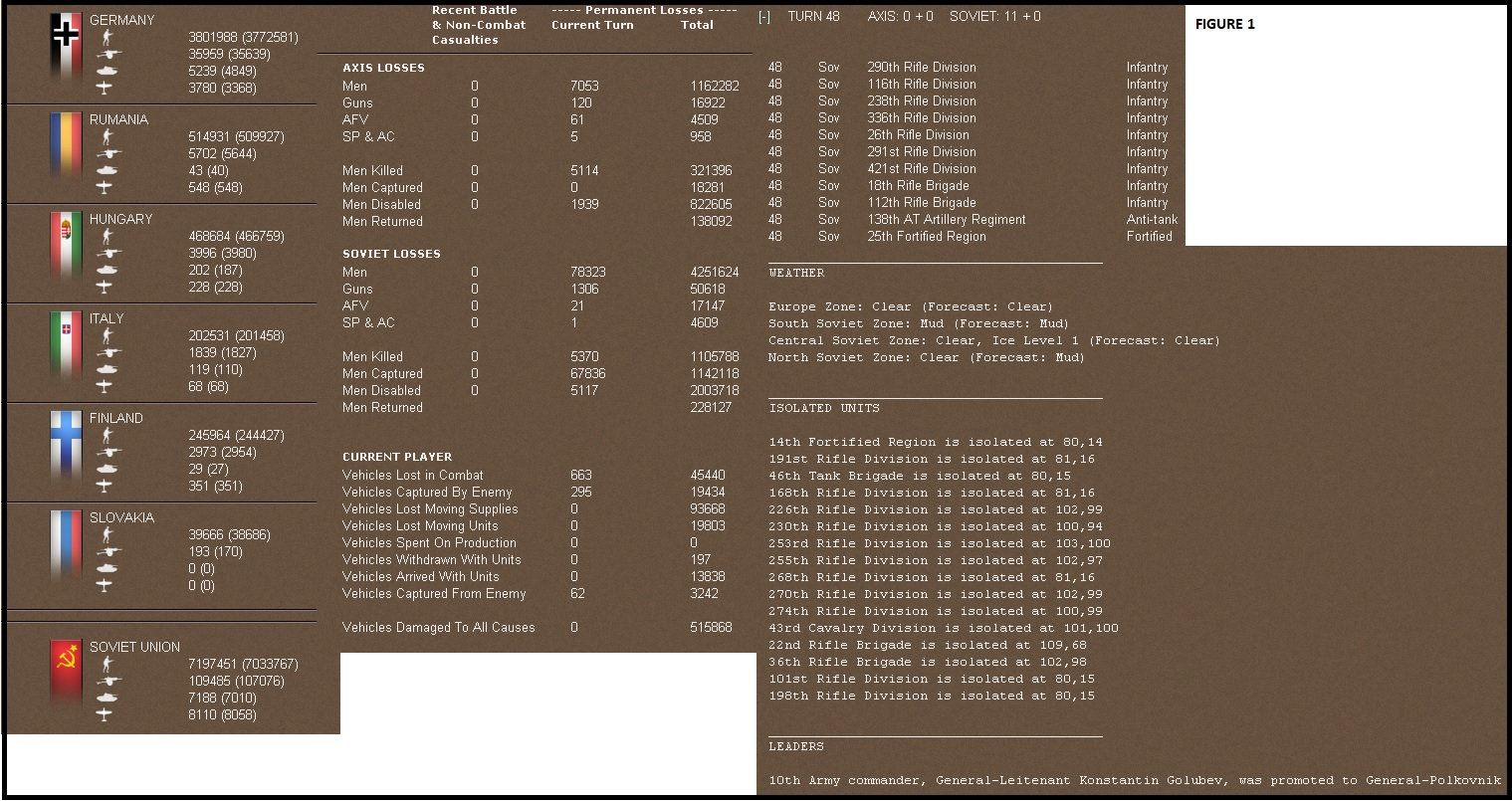Click Soviet Men Disabled row label
The width and height of the screenshot is (1512, 801).
381,391
